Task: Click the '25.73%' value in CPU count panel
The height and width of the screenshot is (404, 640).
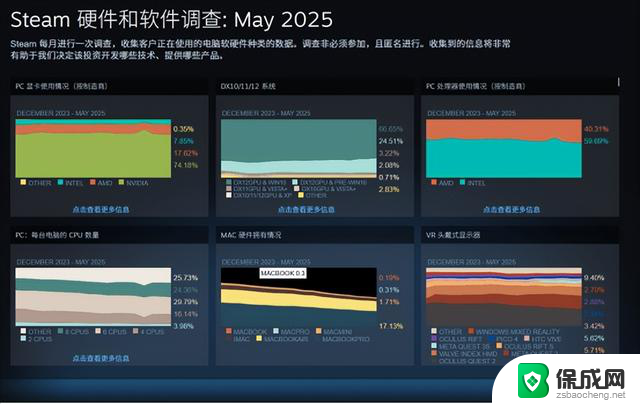Action: click(186, 277)
